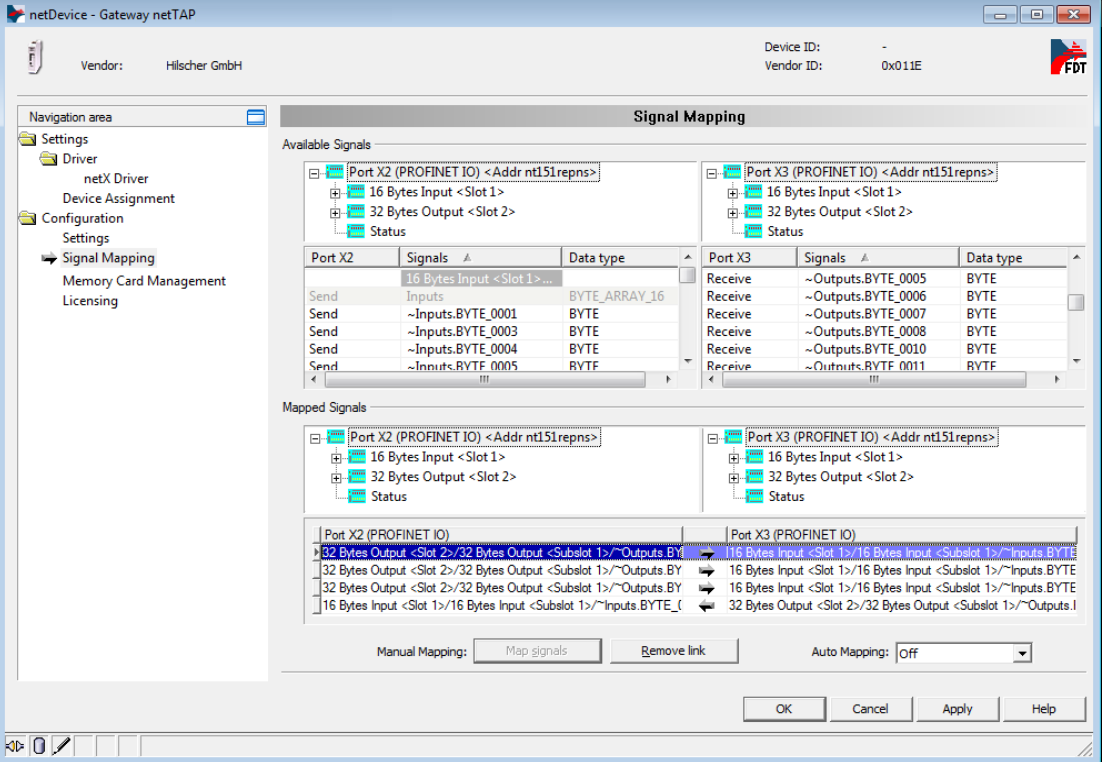Image resolution: width=1103 pixels, height=762 pixels.
Task: Select ~Outputs.BYTE_0007 signal row
Action: 885,314
